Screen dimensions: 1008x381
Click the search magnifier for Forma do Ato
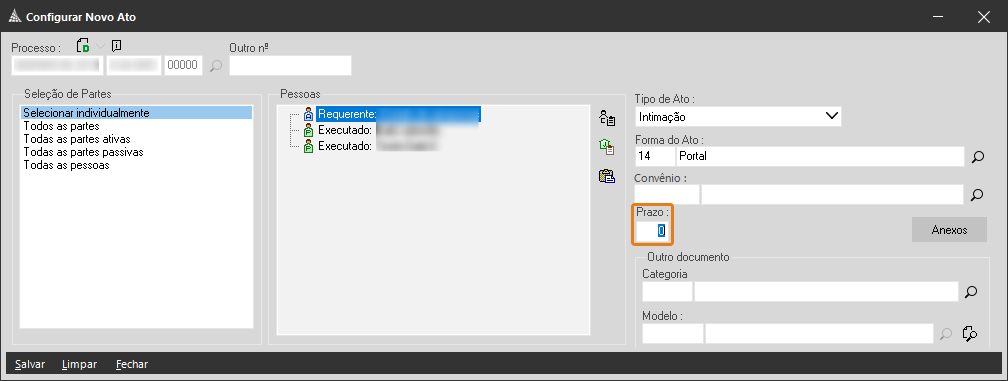tap(978, 156)
